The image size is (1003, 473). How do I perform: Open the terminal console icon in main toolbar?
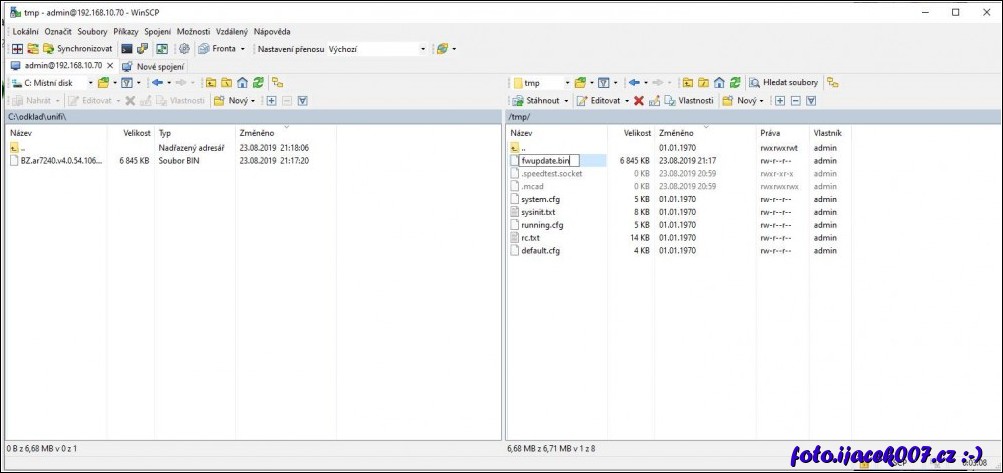(x=127, y=48)
